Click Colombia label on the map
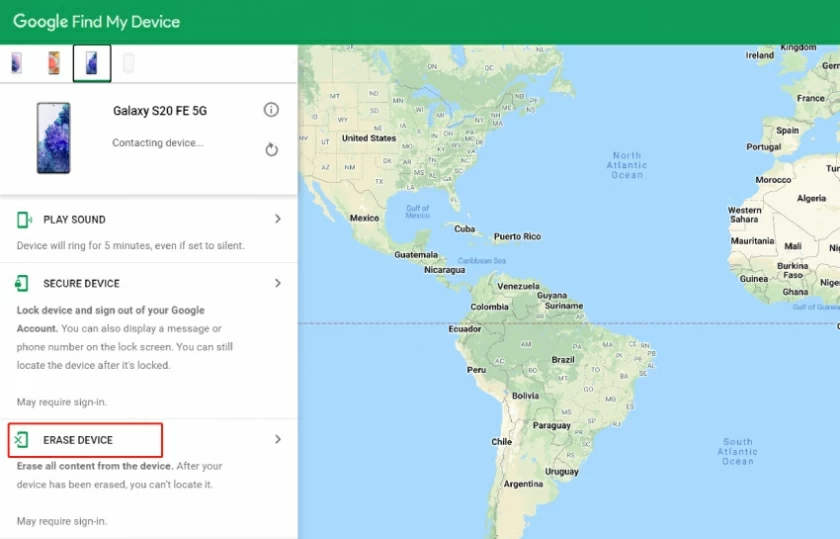Screen dimensions: 840x539 point(489,307)
